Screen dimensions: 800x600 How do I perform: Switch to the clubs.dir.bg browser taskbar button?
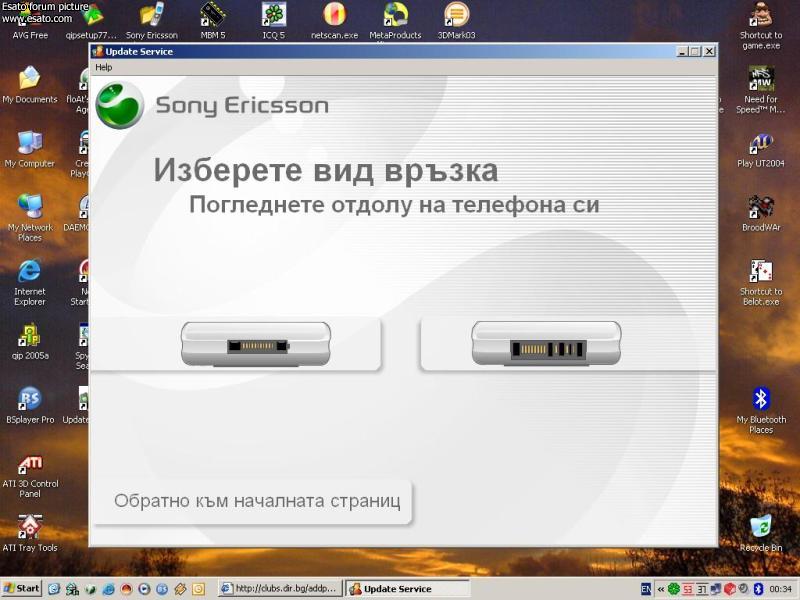tap(280, 589)
